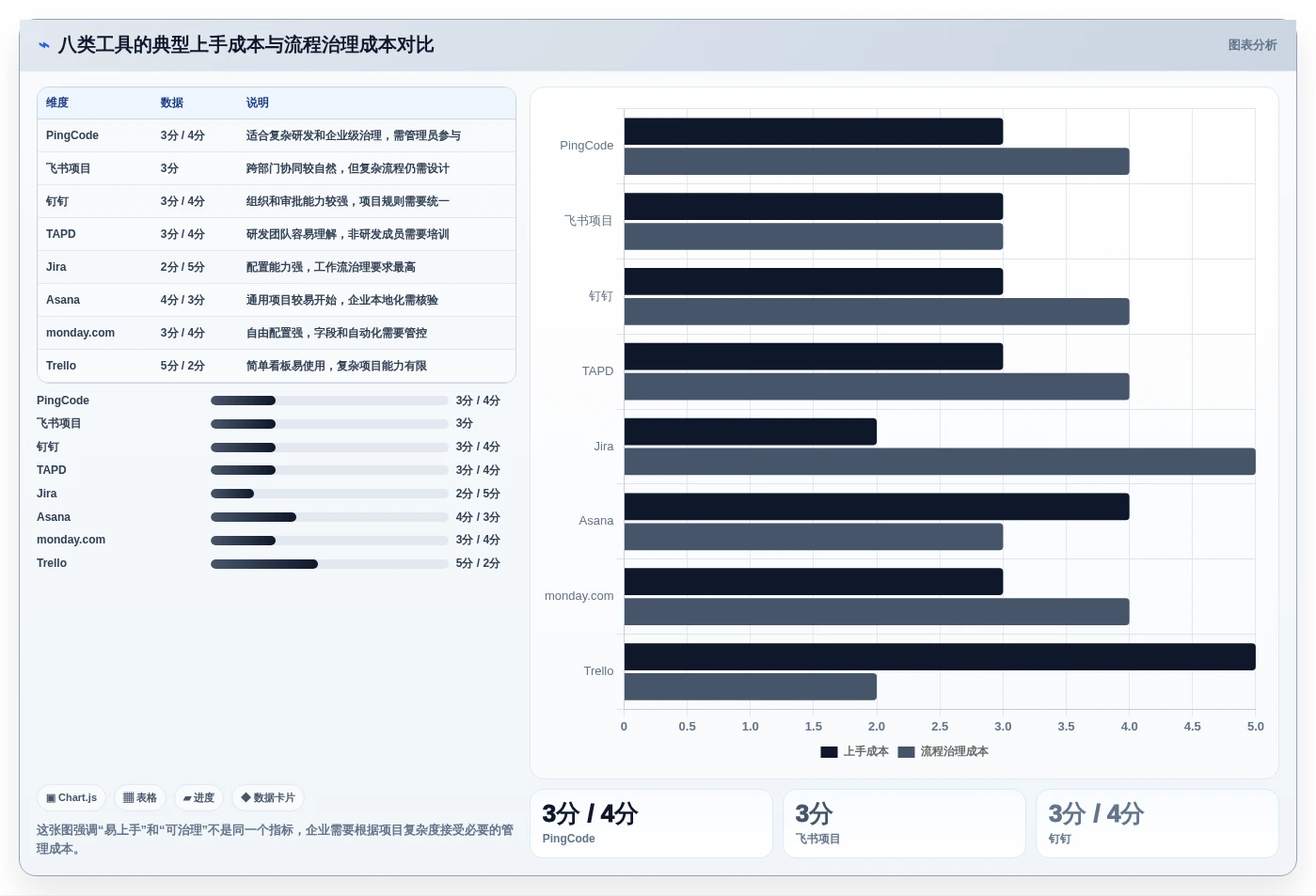Click the 图表分析 label in the header
1316x896 pixels.
click(x=1252, y=45)
